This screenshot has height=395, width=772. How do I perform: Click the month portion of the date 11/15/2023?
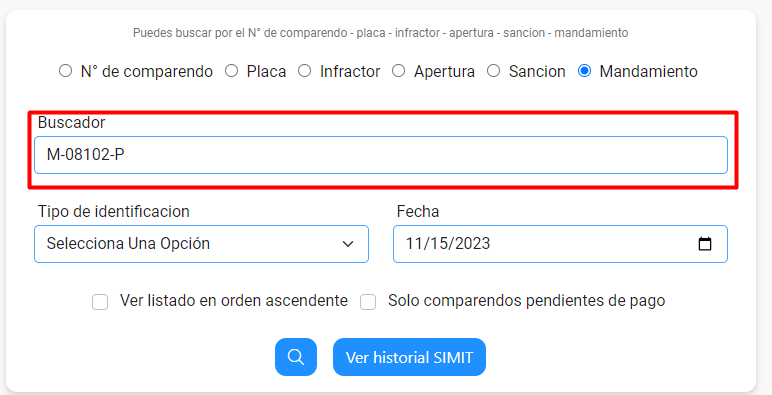point(413,243)
